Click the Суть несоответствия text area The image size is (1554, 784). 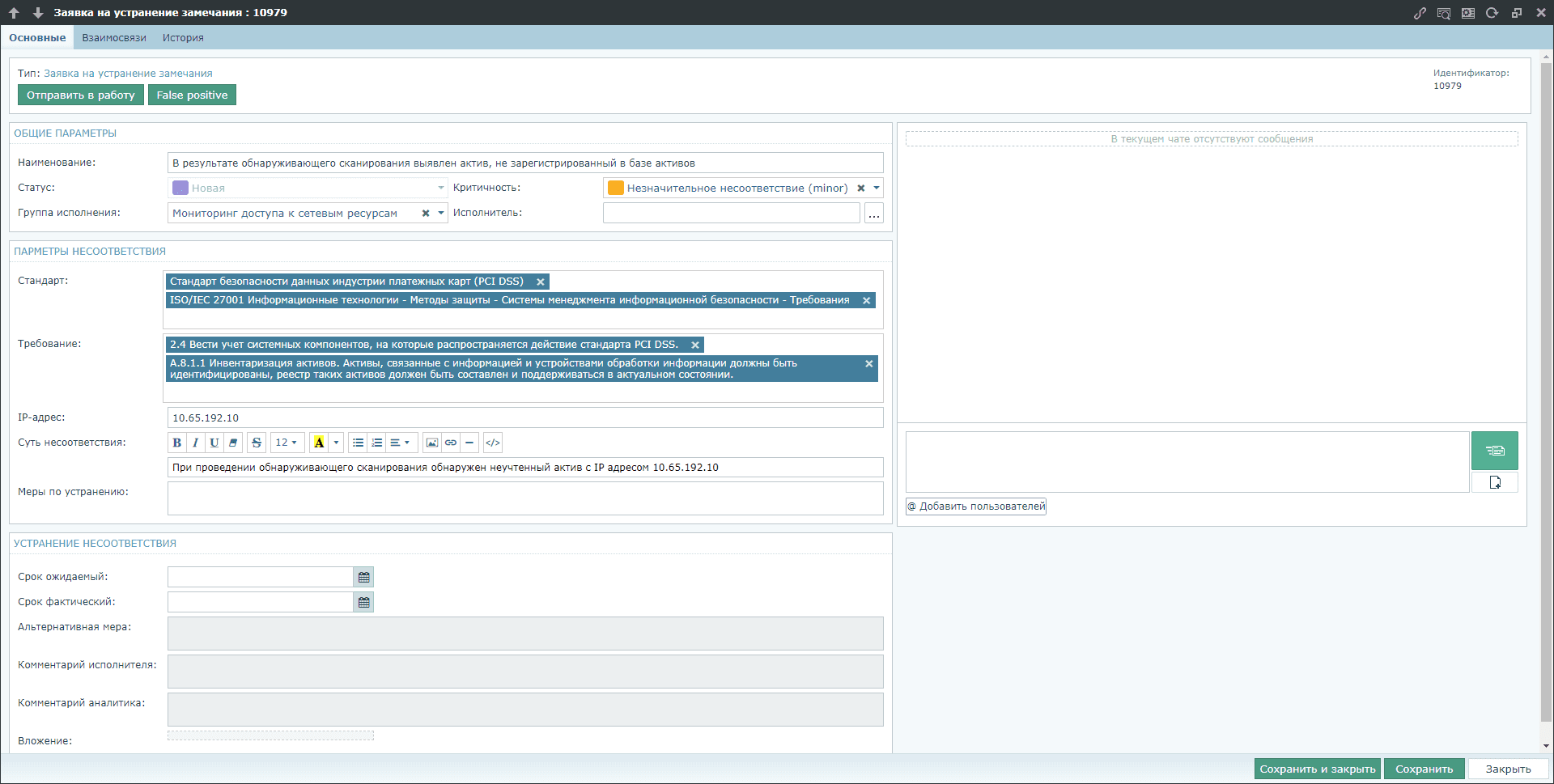[525, 468]
